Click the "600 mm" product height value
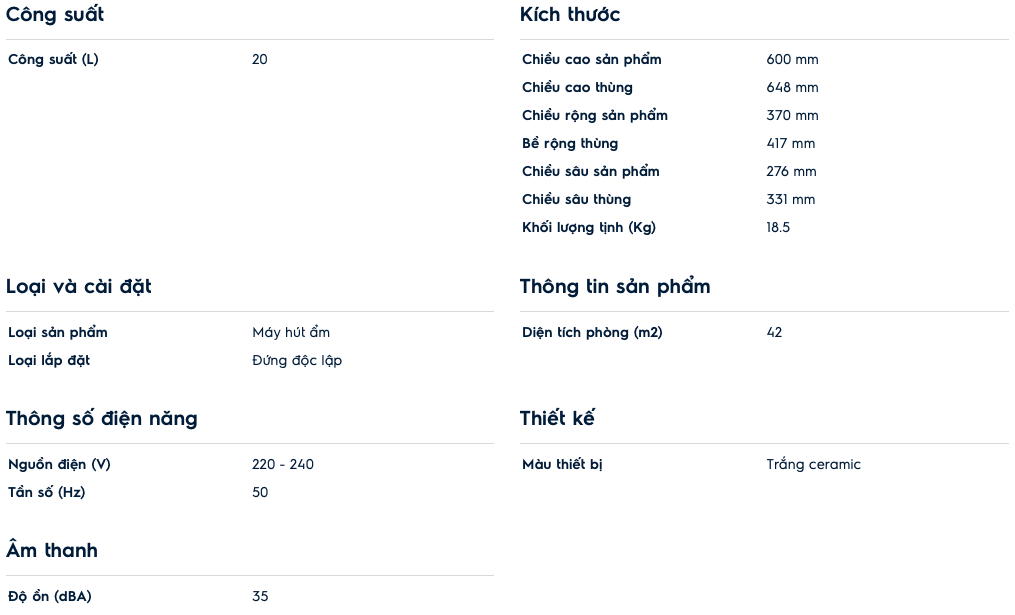The width and height of the screenshot is (1015, 615). tap(792, 60)
